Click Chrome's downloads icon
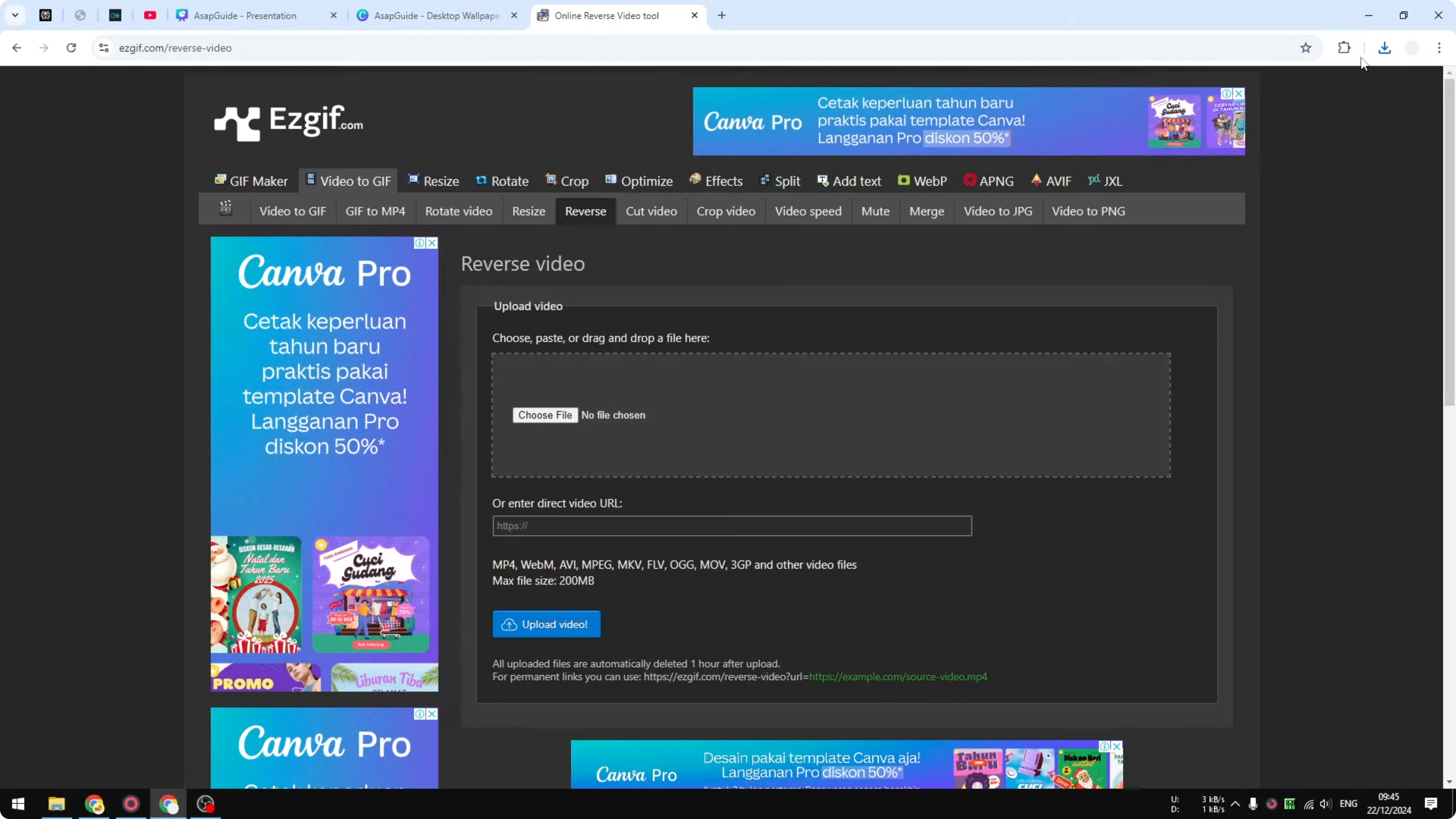Viewport: 1456px width, 819px height. point(1384,47)
